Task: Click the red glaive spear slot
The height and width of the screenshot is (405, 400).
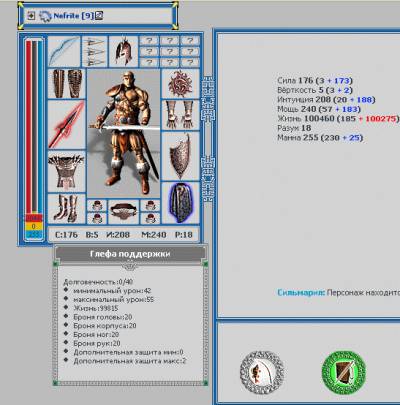Action: (x=67, y=124)
